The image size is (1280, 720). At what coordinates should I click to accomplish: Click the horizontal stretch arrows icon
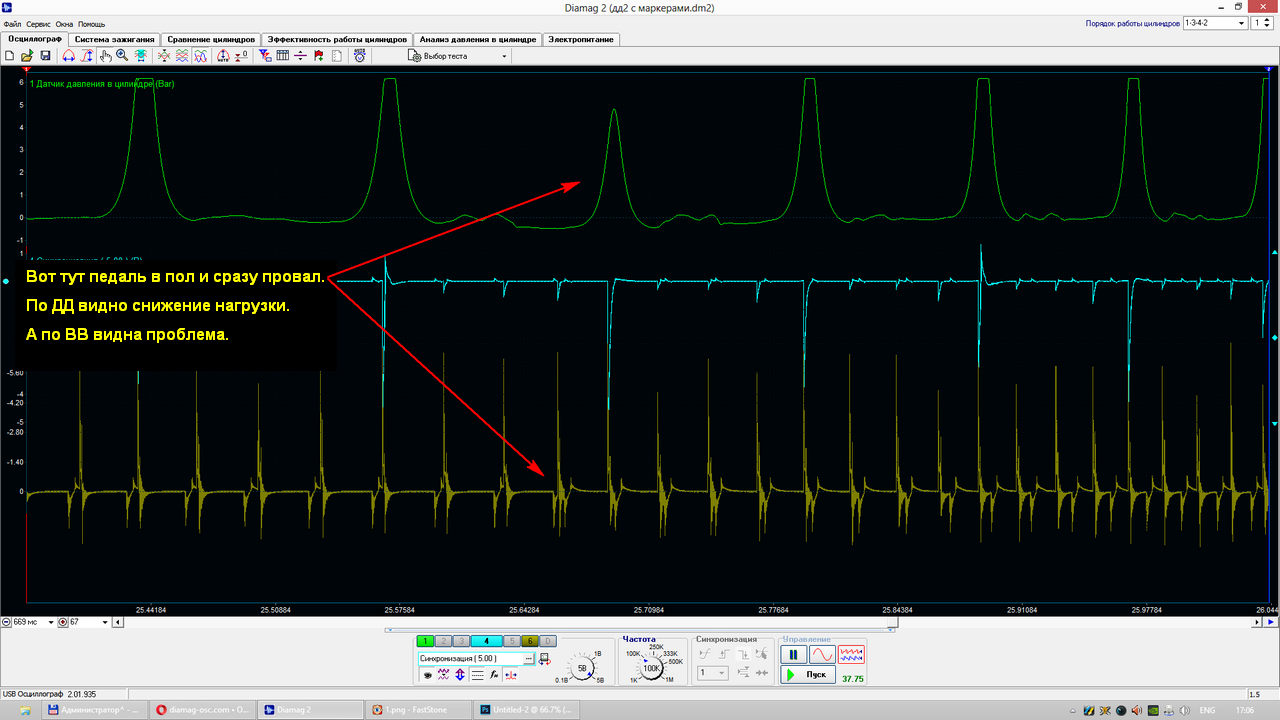tap(69, 56)
